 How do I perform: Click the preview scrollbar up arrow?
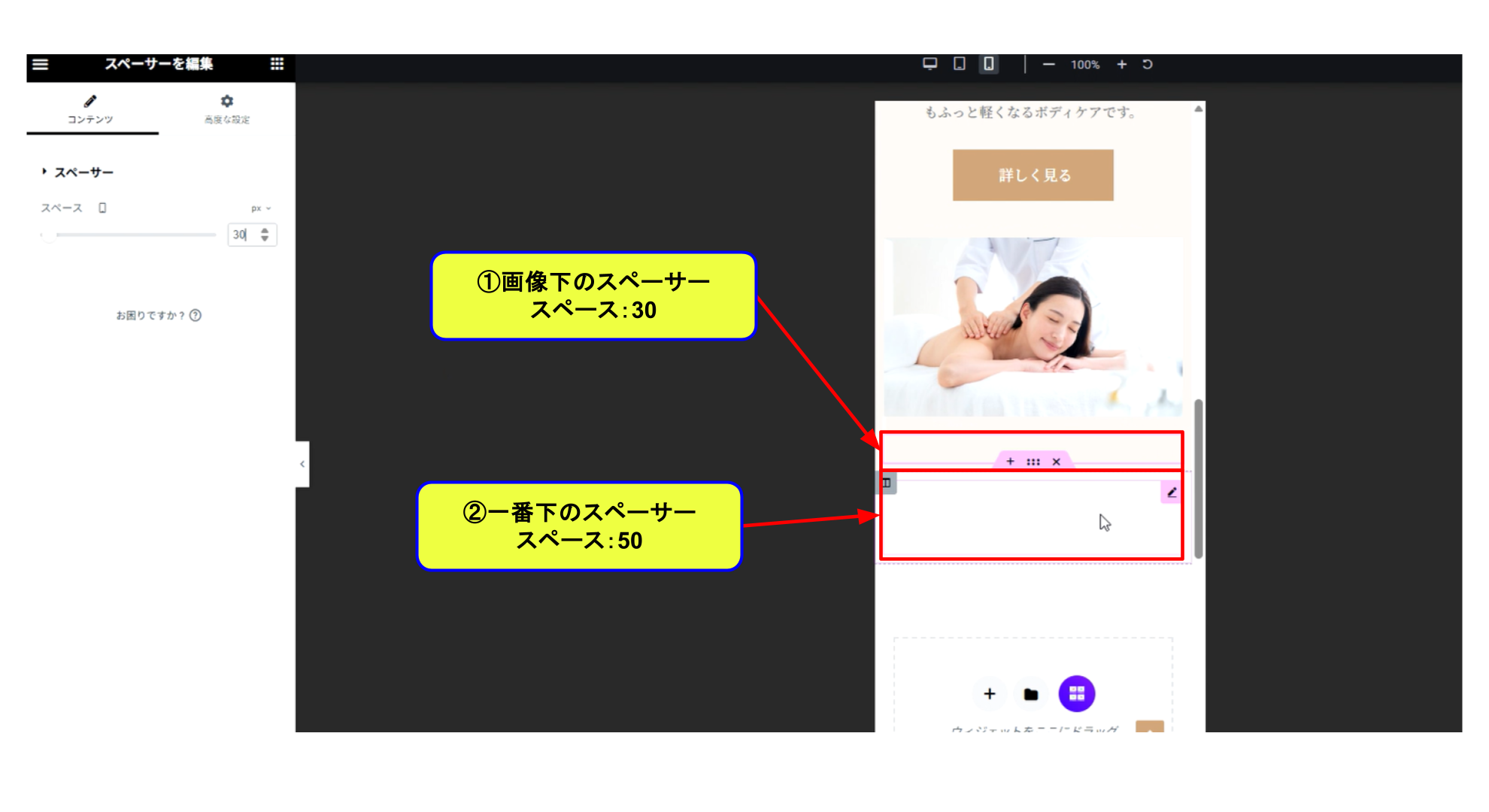pyautogui.click(x=1199, y=109)
